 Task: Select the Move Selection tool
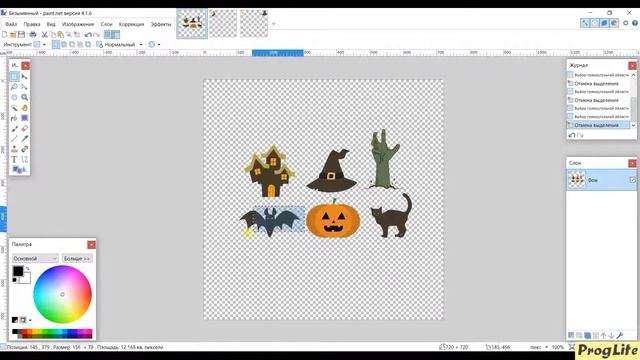click(x=24, y=87)
